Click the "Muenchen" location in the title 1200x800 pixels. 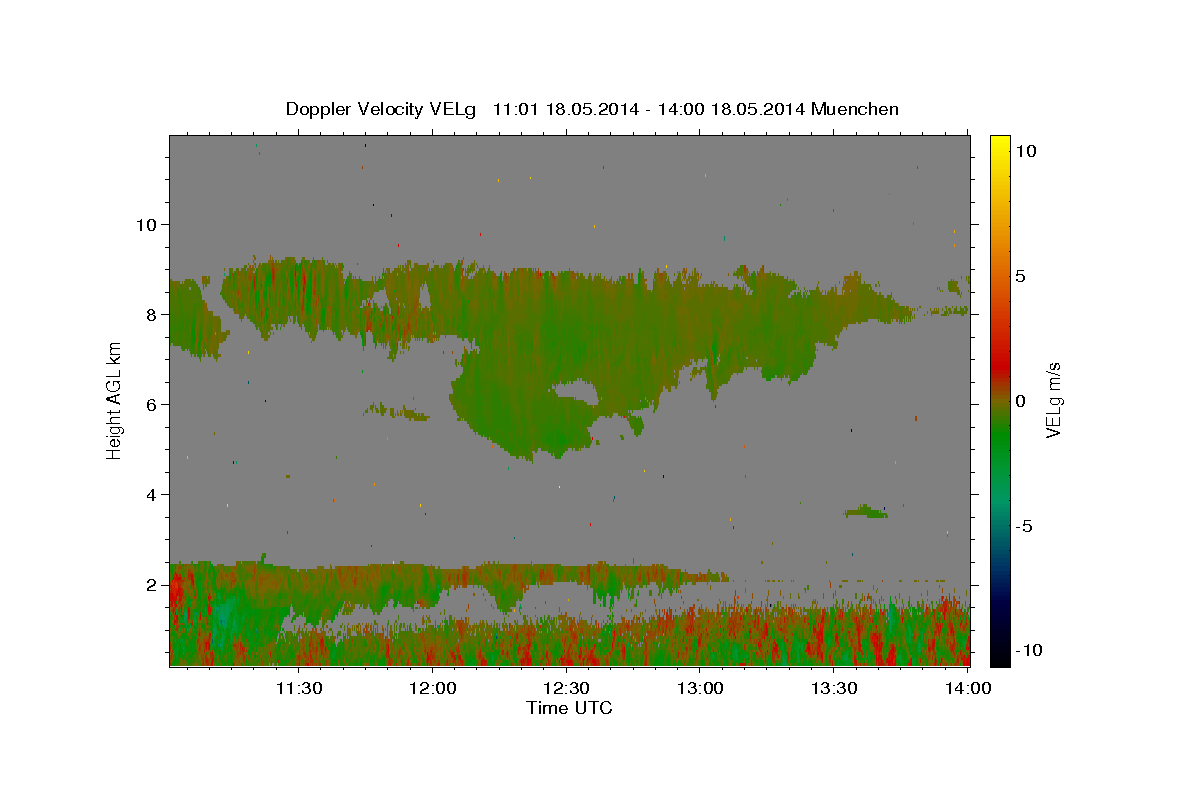pyautogui.click(x=856, y=109)
